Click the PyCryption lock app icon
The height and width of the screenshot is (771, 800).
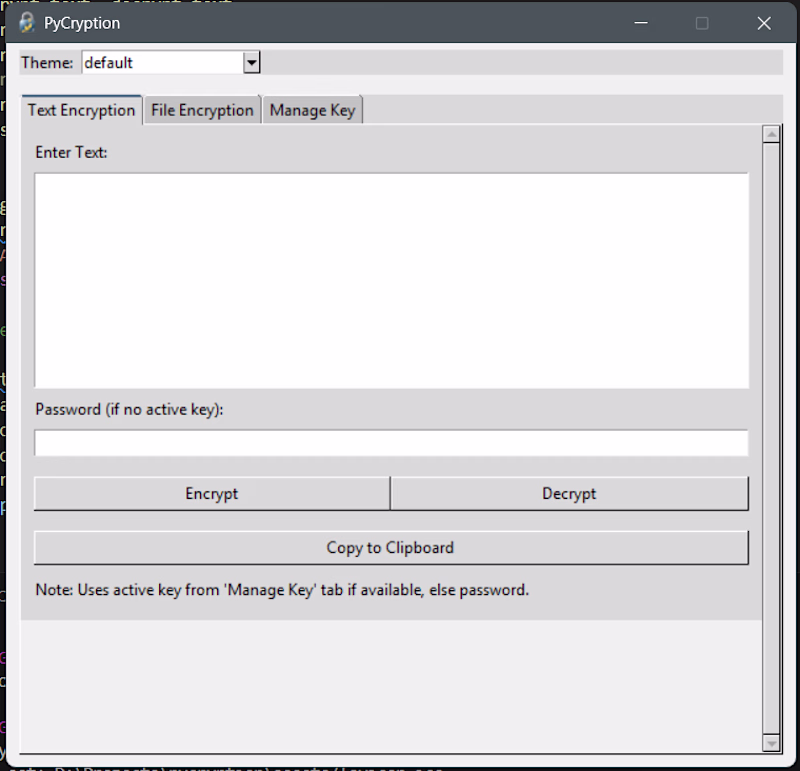point(27,23)
